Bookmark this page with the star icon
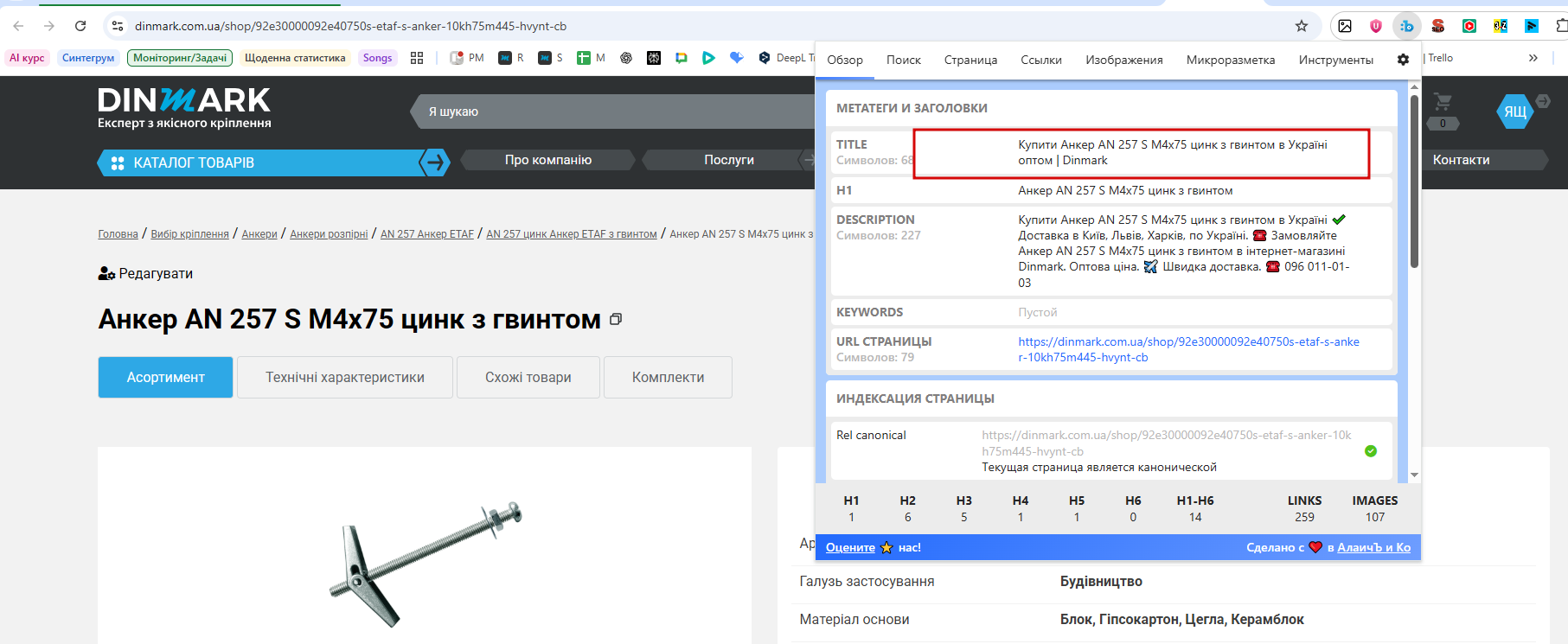The height and width of the screenshot is (644, 1568). click(1302, 26)
